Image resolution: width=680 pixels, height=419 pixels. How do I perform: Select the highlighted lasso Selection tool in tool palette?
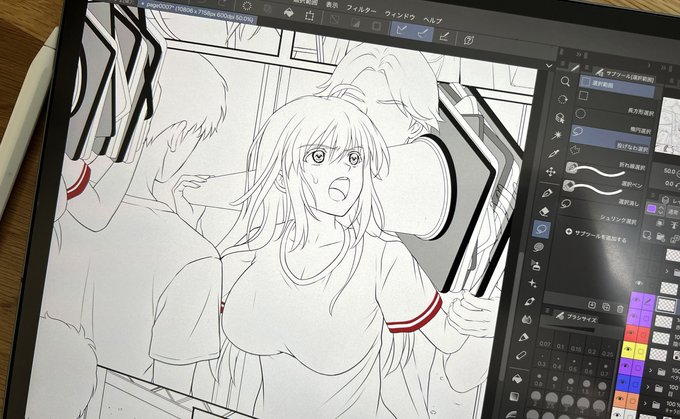[x=541, y=229]
